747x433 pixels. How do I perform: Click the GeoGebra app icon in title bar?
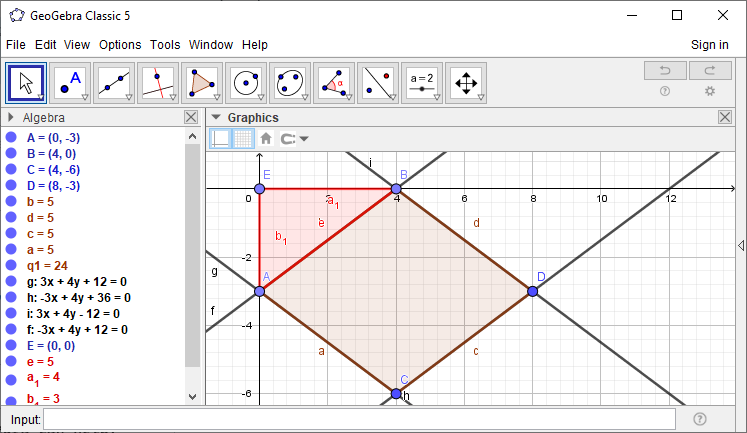coord(17,15)
